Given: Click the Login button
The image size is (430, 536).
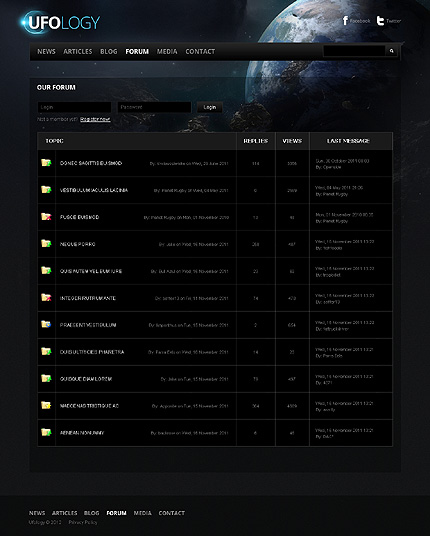Looking at the screenshot, I should point(210,107).
